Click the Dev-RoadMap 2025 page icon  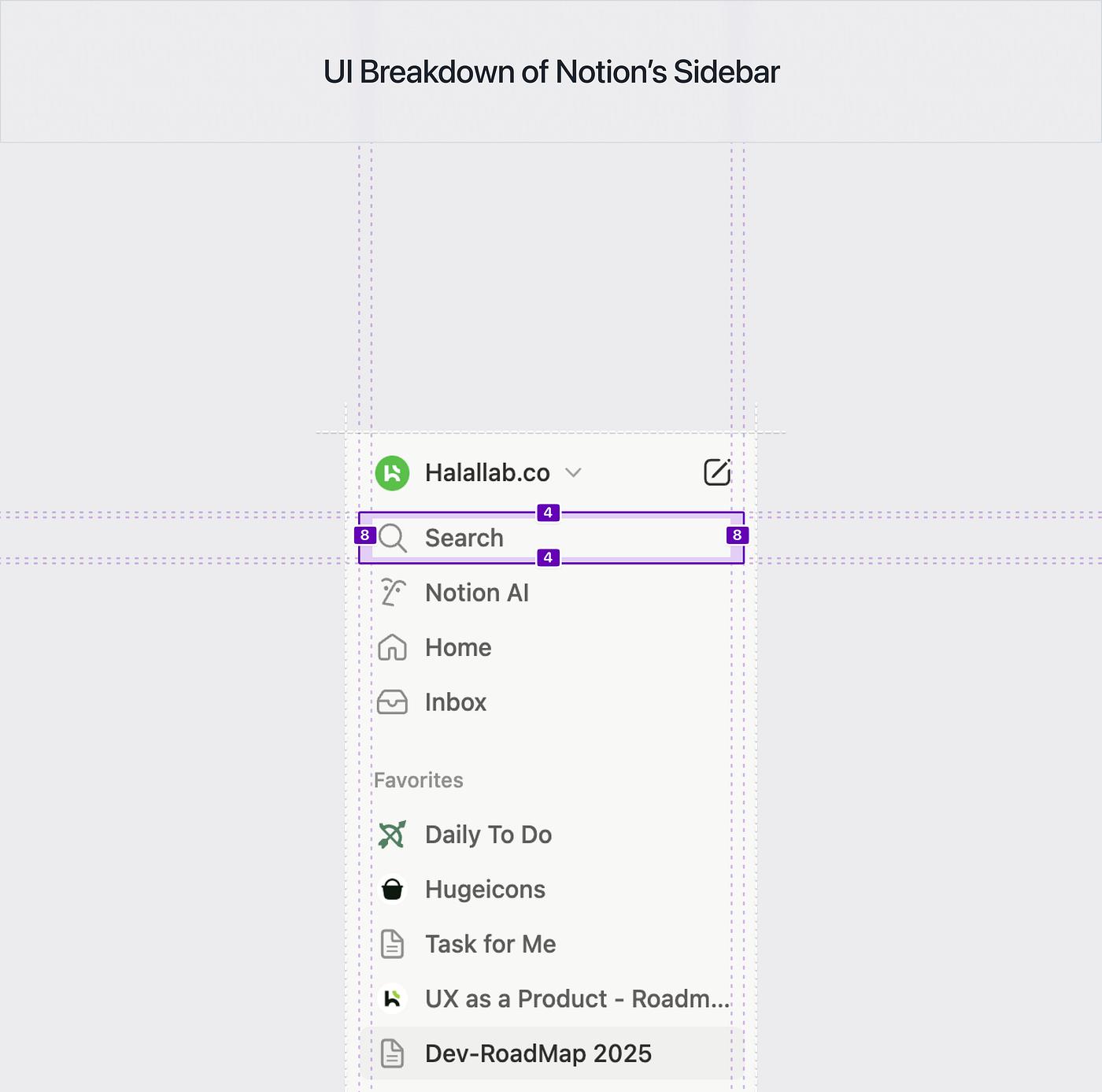pyautogui.click(x=392, y=1053)
